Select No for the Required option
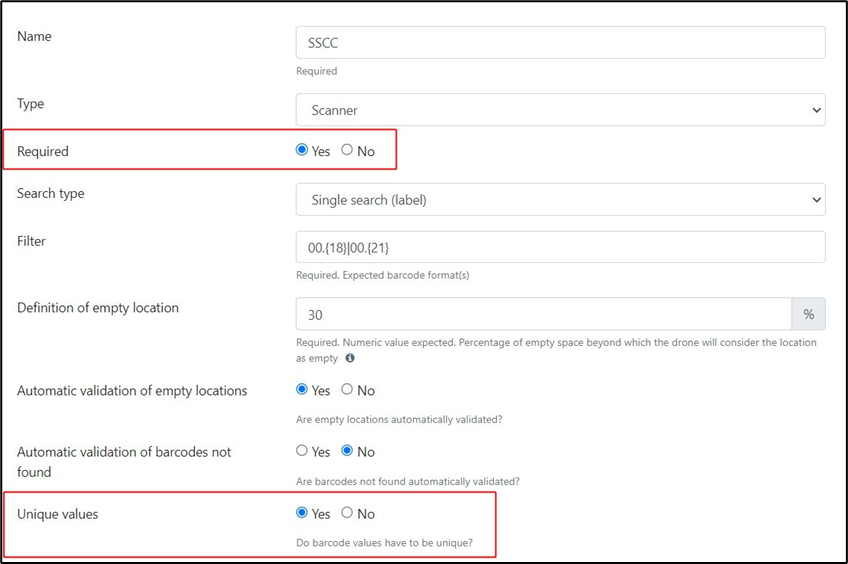This screenshot has height=564, width=848. 347,150
